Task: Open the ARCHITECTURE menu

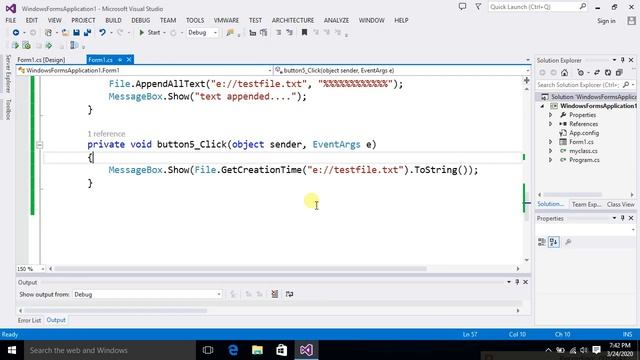Action: [293, 20]
